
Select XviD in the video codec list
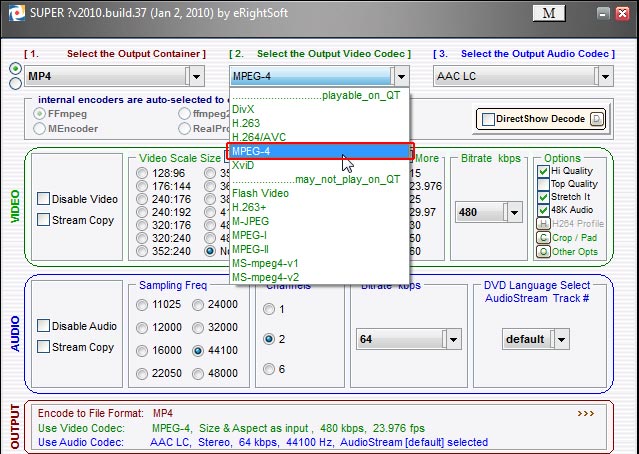pyautogui.click(x=244, y=164)
